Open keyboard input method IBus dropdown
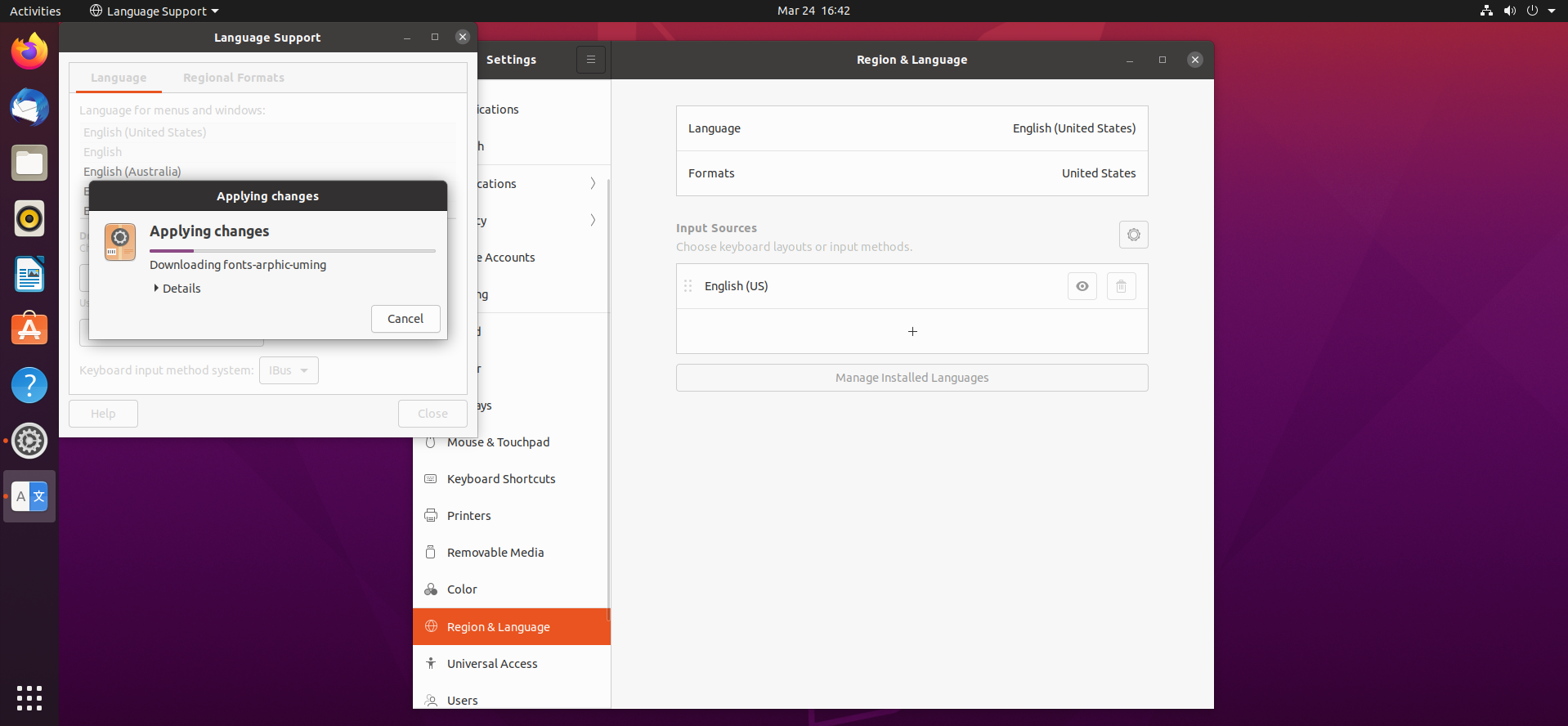Screen dimensions: 1568x726 (x=289, y=370)
